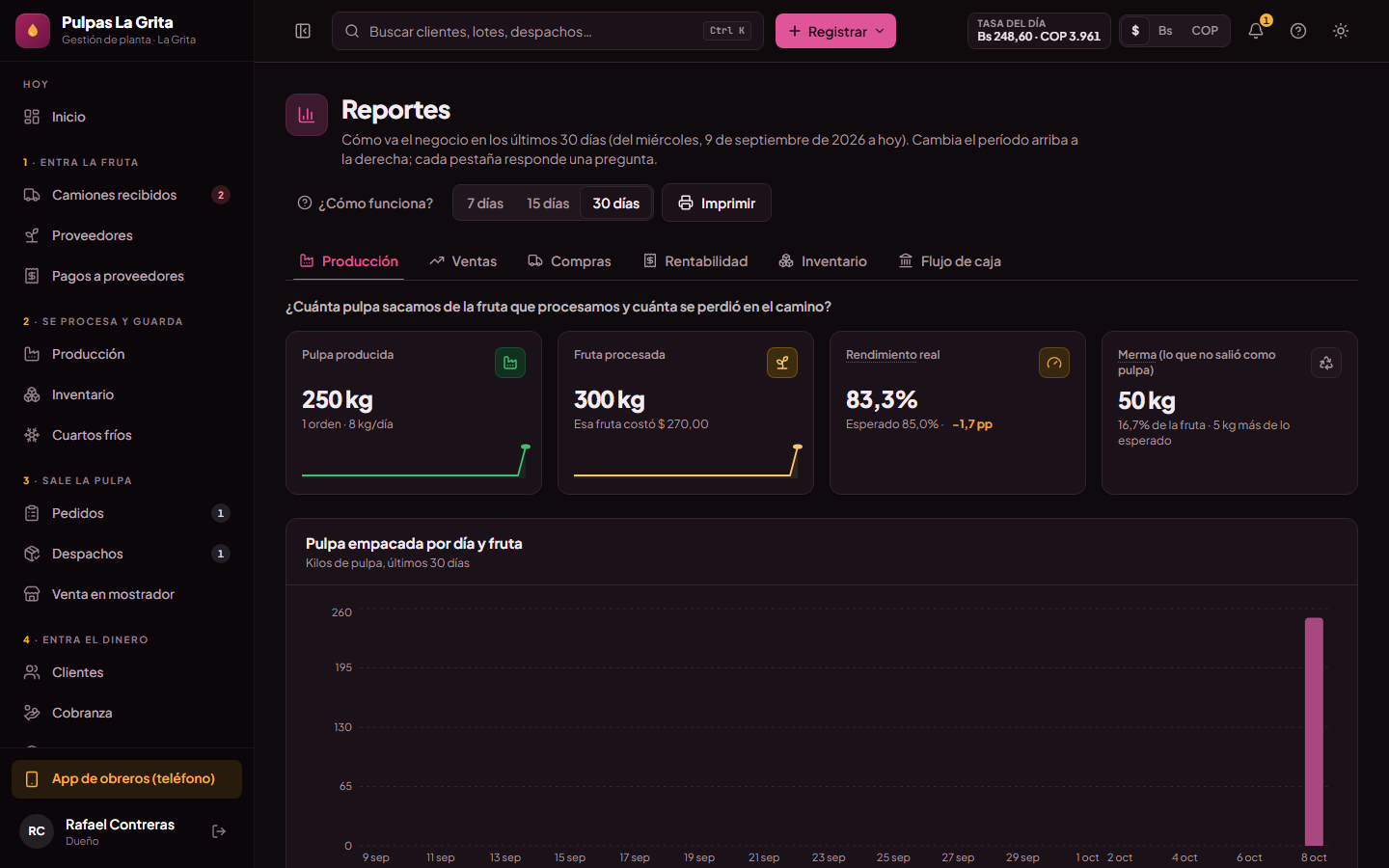Toggle light theme with sun icon
This screenshot has width=1389, height=868.
coord(1341,31)
